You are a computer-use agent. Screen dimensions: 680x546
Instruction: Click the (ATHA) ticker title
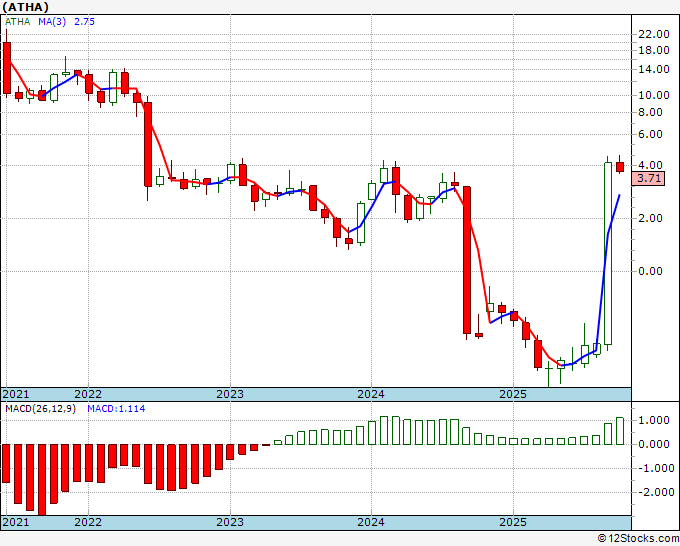click(x=25, y=7)
